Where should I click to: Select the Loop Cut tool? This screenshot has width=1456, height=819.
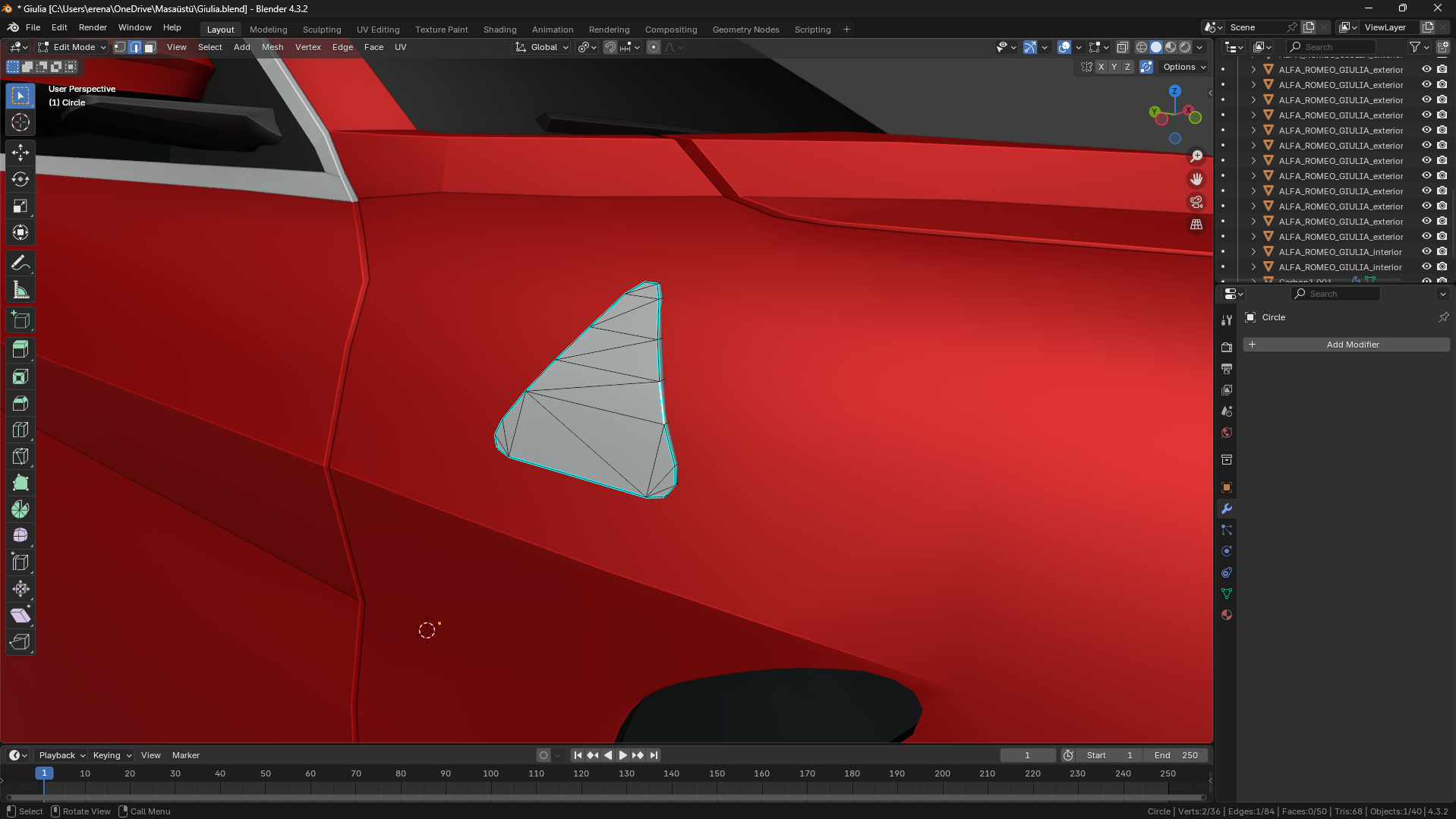click(x=20, y=430)
